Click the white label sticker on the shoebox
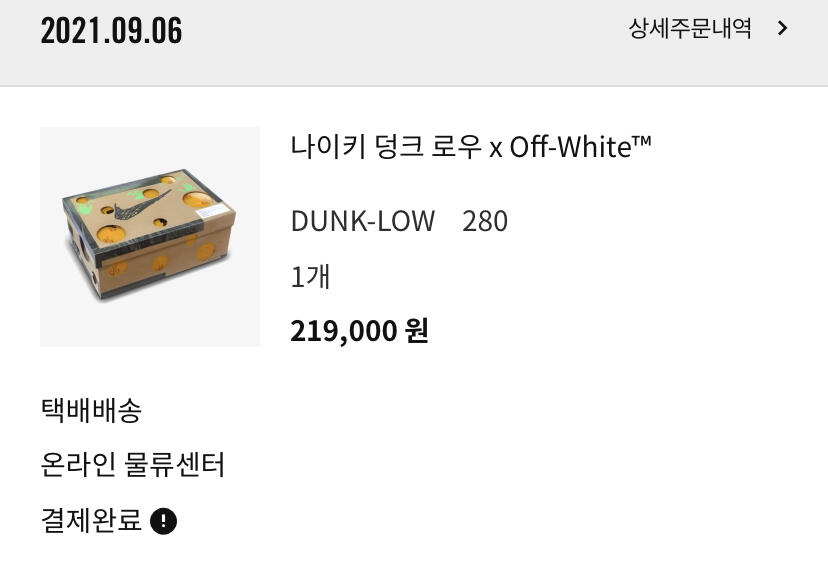This screenshot has width=828, height=573. [x=214, y=210]
